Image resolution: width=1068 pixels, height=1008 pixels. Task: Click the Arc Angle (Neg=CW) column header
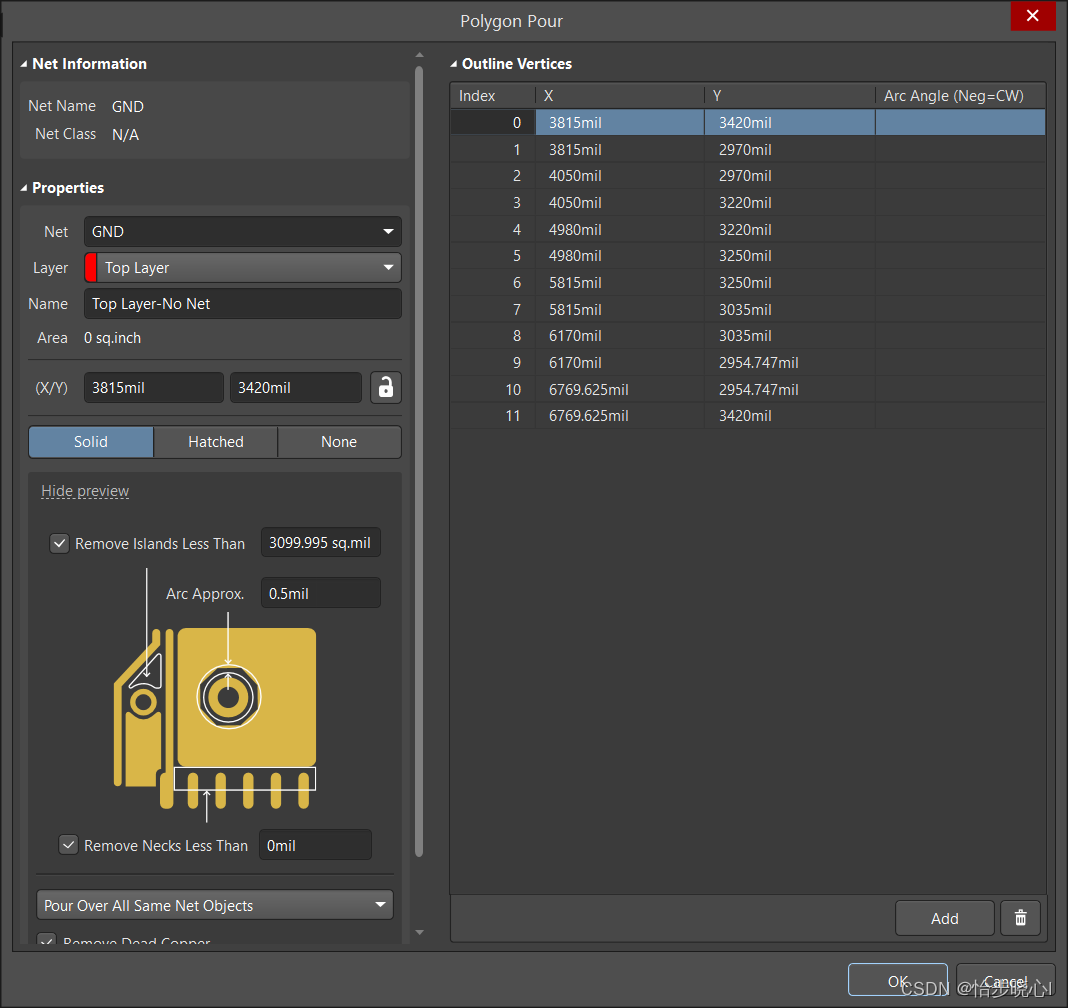click(960, 96)
